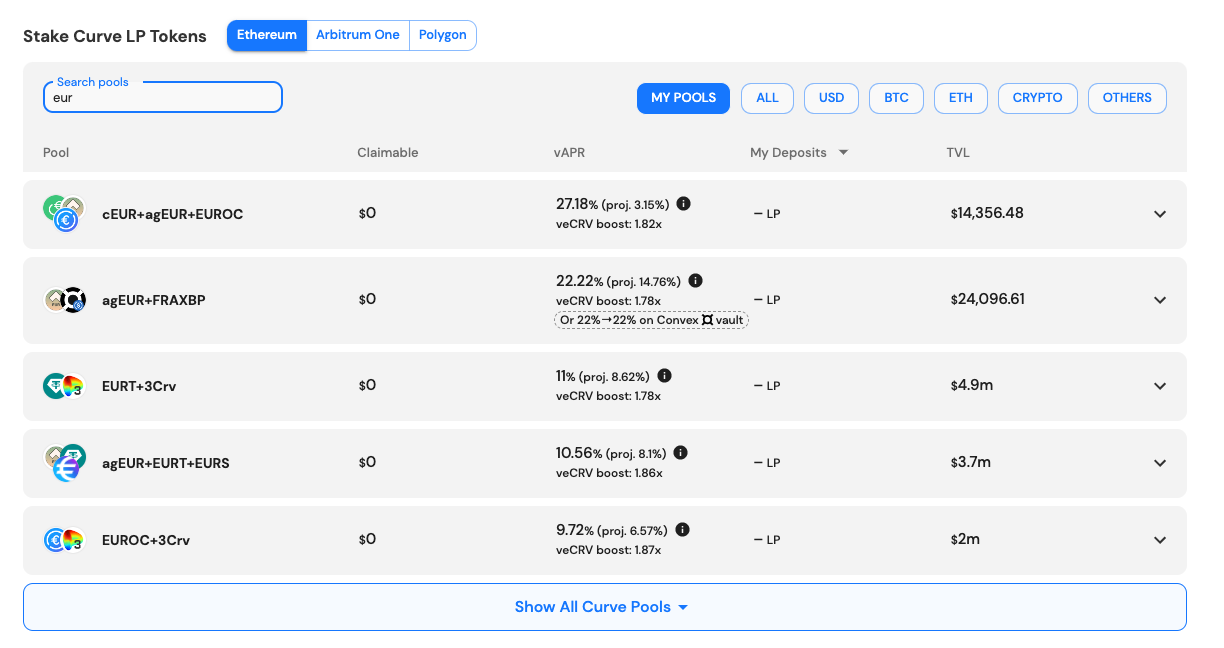Switch to the Arbitrum One tab

tap(358, 35)
